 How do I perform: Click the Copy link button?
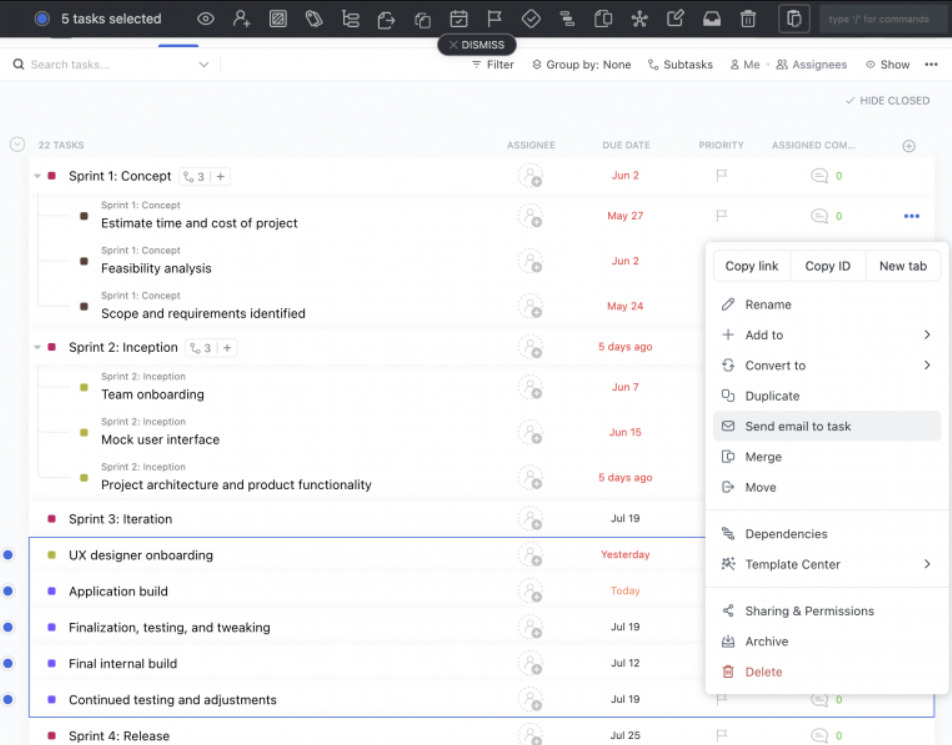751,265
